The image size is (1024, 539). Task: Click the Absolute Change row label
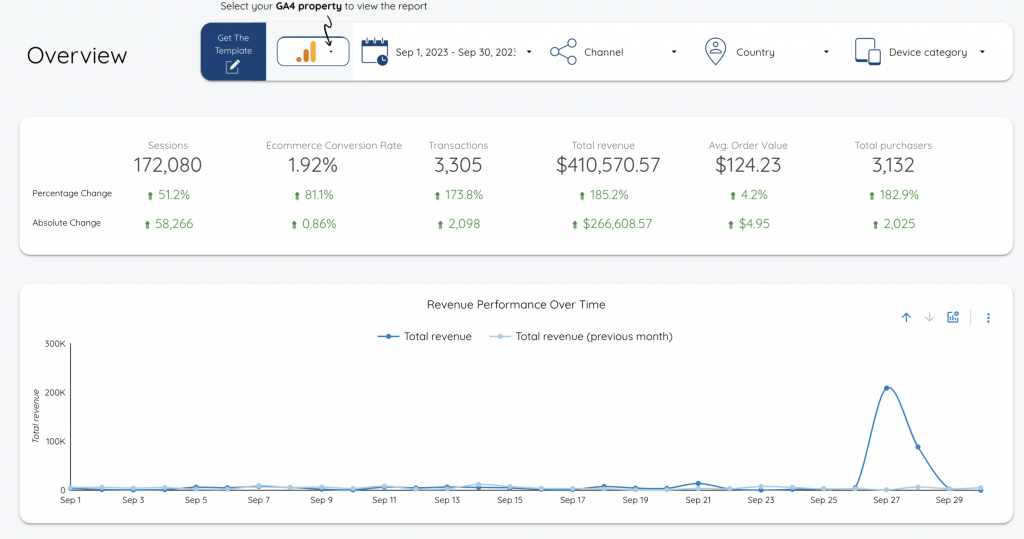pyautogui.click(x=67, y=223)
